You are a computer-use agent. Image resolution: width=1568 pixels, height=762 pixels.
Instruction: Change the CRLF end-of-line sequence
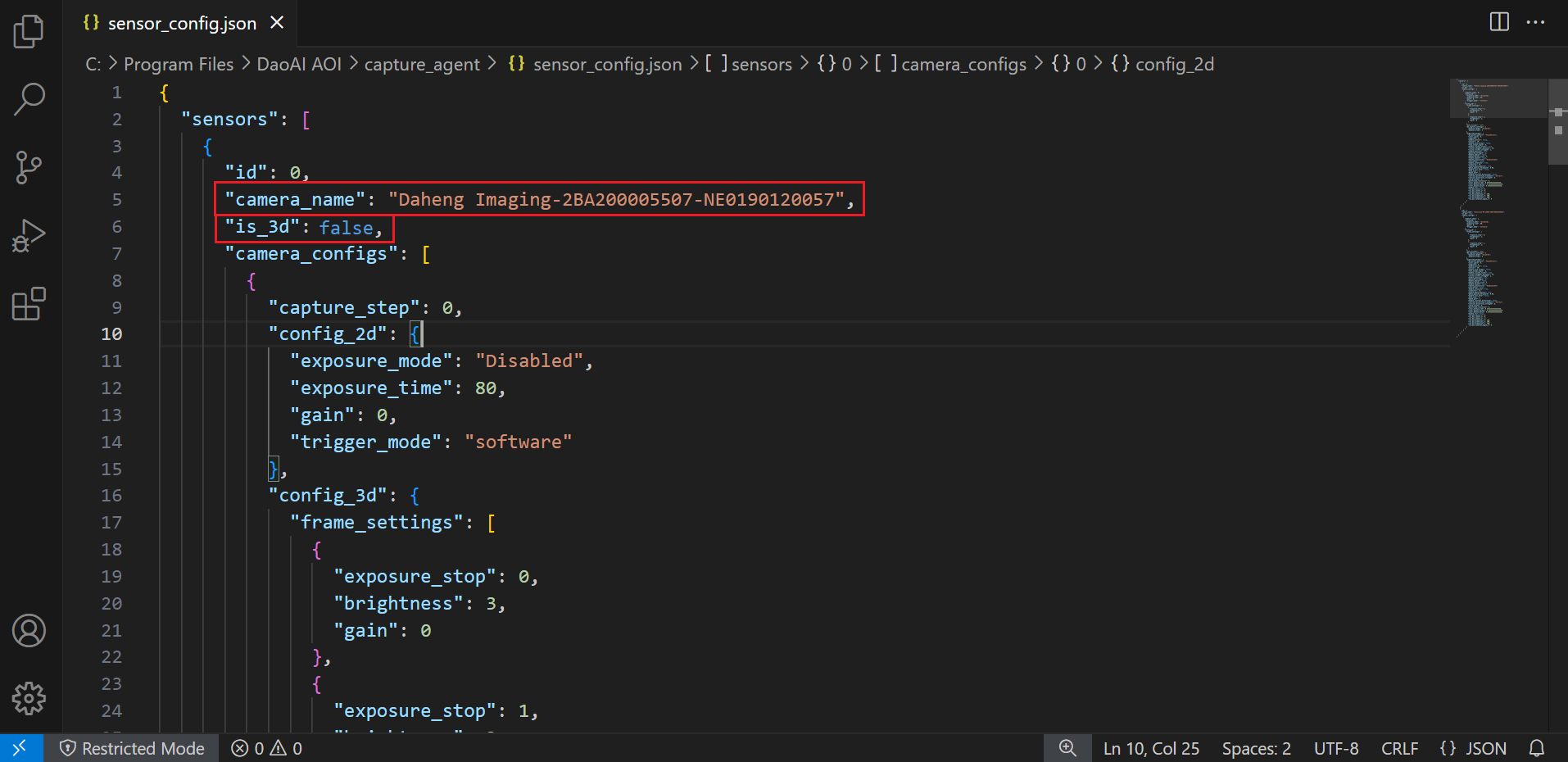coord(1398,748)
